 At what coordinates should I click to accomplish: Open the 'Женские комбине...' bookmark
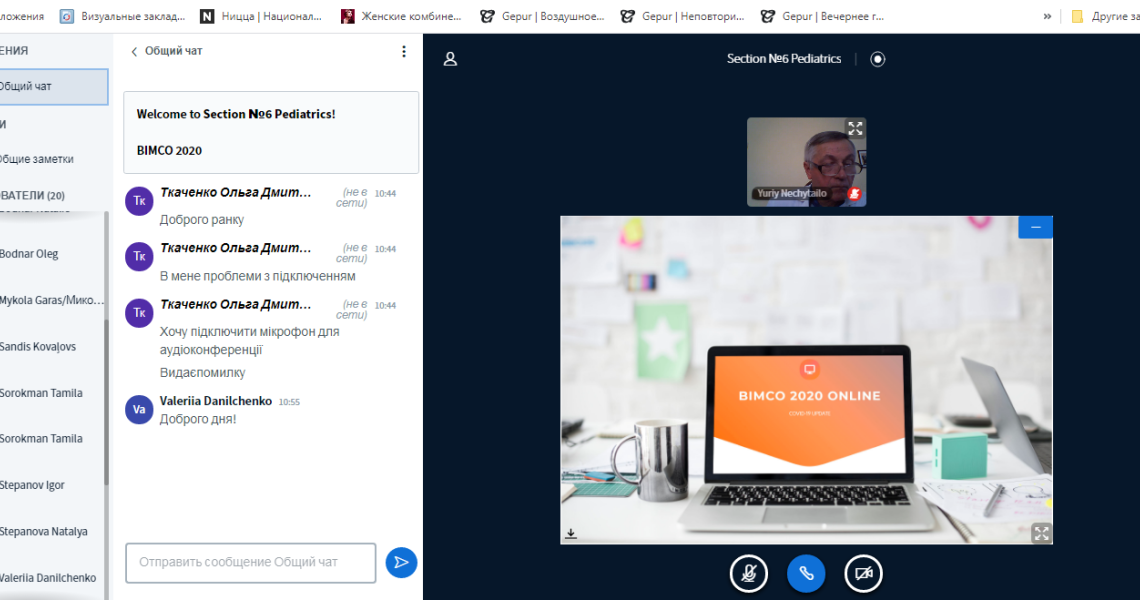pos(401,16)
